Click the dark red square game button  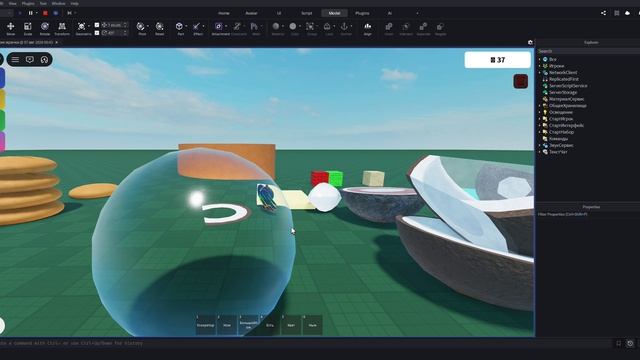pyautogui.click(x=520, y=81)
